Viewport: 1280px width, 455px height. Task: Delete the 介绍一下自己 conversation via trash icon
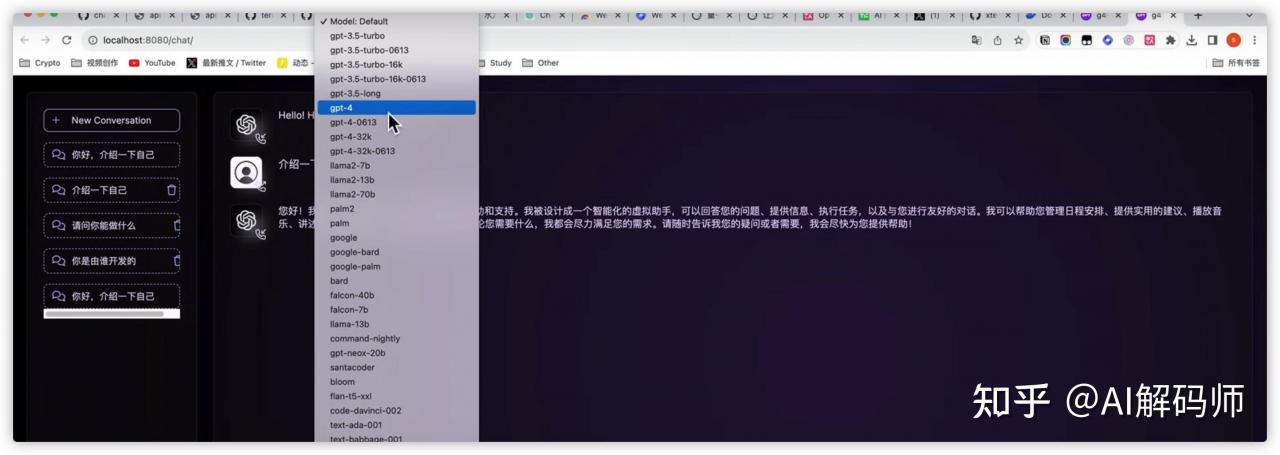coord(171,190)
